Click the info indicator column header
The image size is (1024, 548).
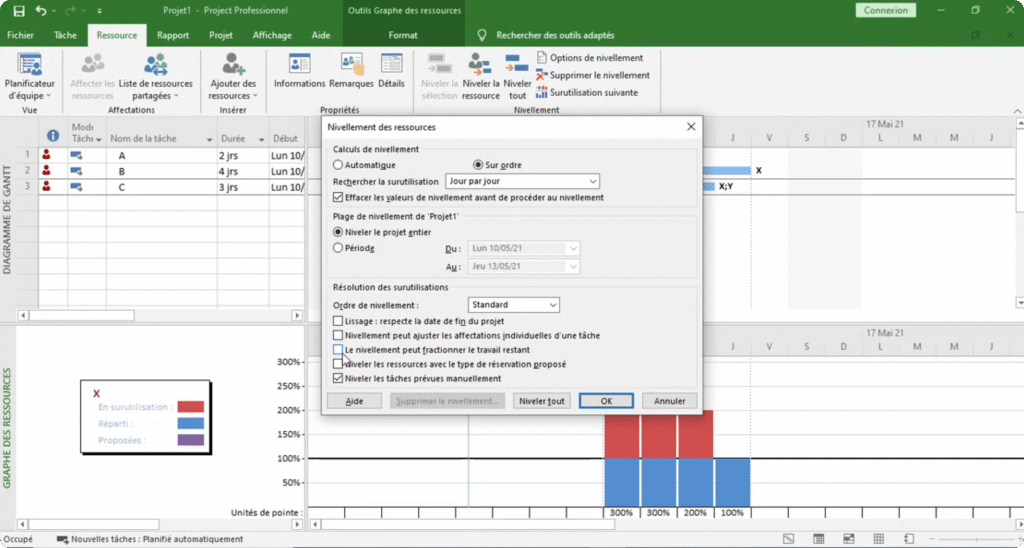pyautogui.click(x=53, y=136)
